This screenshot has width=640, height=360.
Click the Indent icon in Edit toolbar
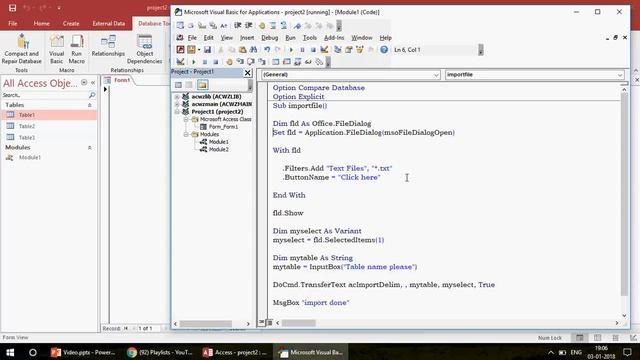[238, 25]
